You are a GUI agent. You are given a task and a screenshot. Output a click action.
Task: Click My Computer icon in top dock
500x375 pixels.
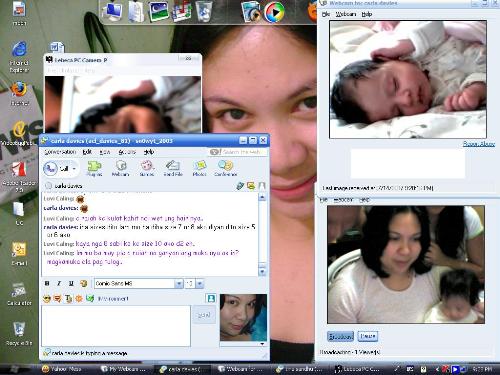(x=112, y=11)
